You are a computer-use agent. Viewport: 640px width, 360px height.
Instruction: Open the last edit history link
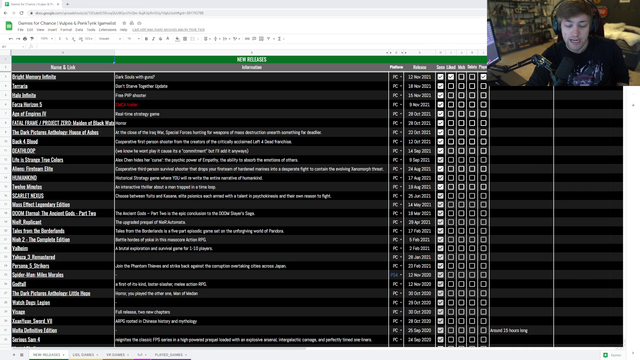(x=169, y=30)
